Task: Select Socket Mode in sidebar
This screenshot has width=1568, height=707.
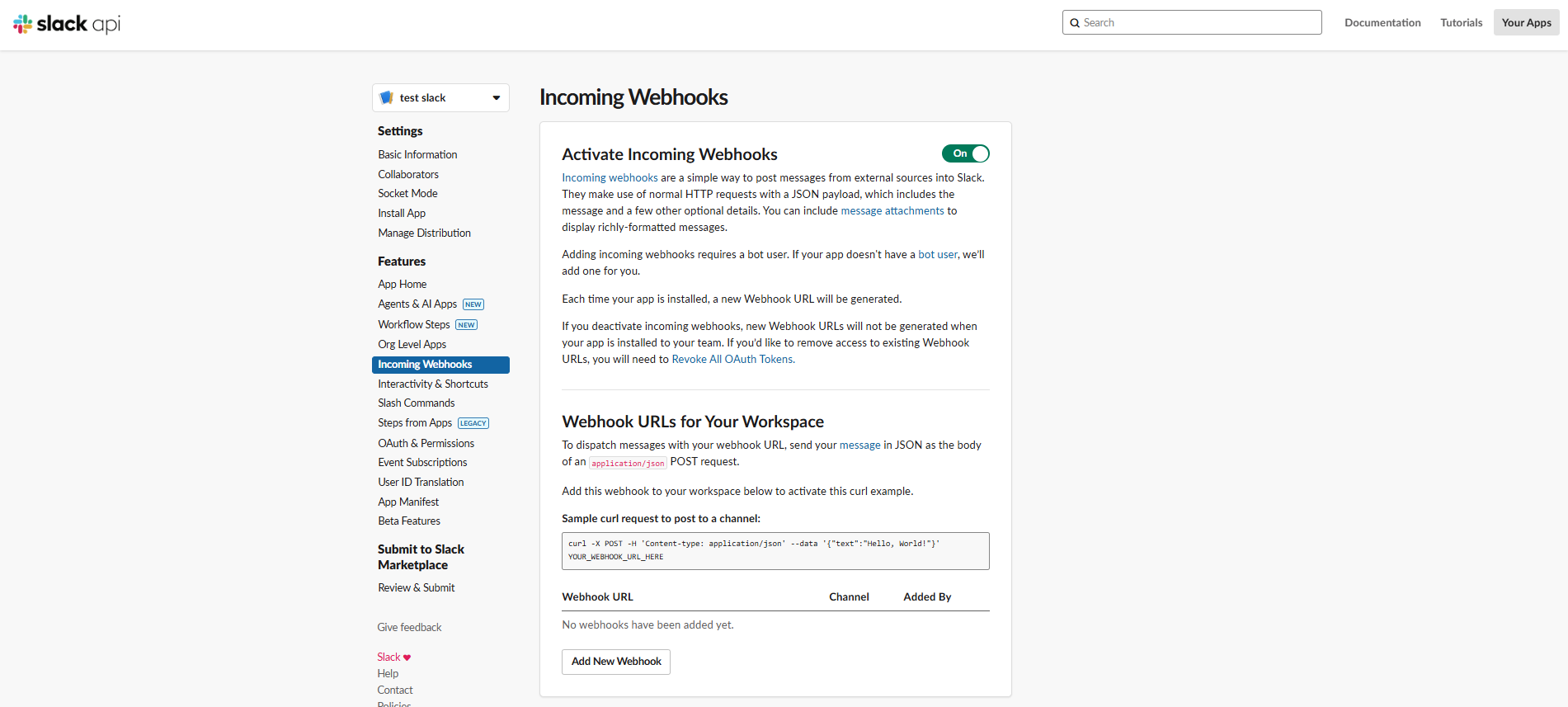Action: (407, 193)
